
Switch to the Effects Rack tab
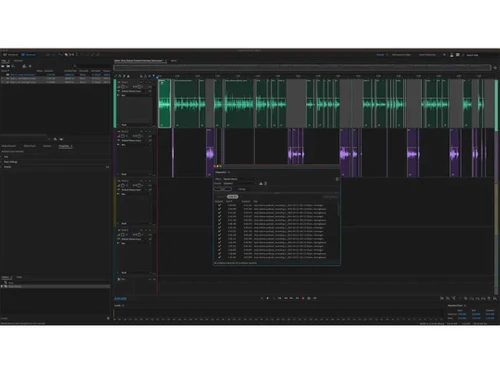29,146
